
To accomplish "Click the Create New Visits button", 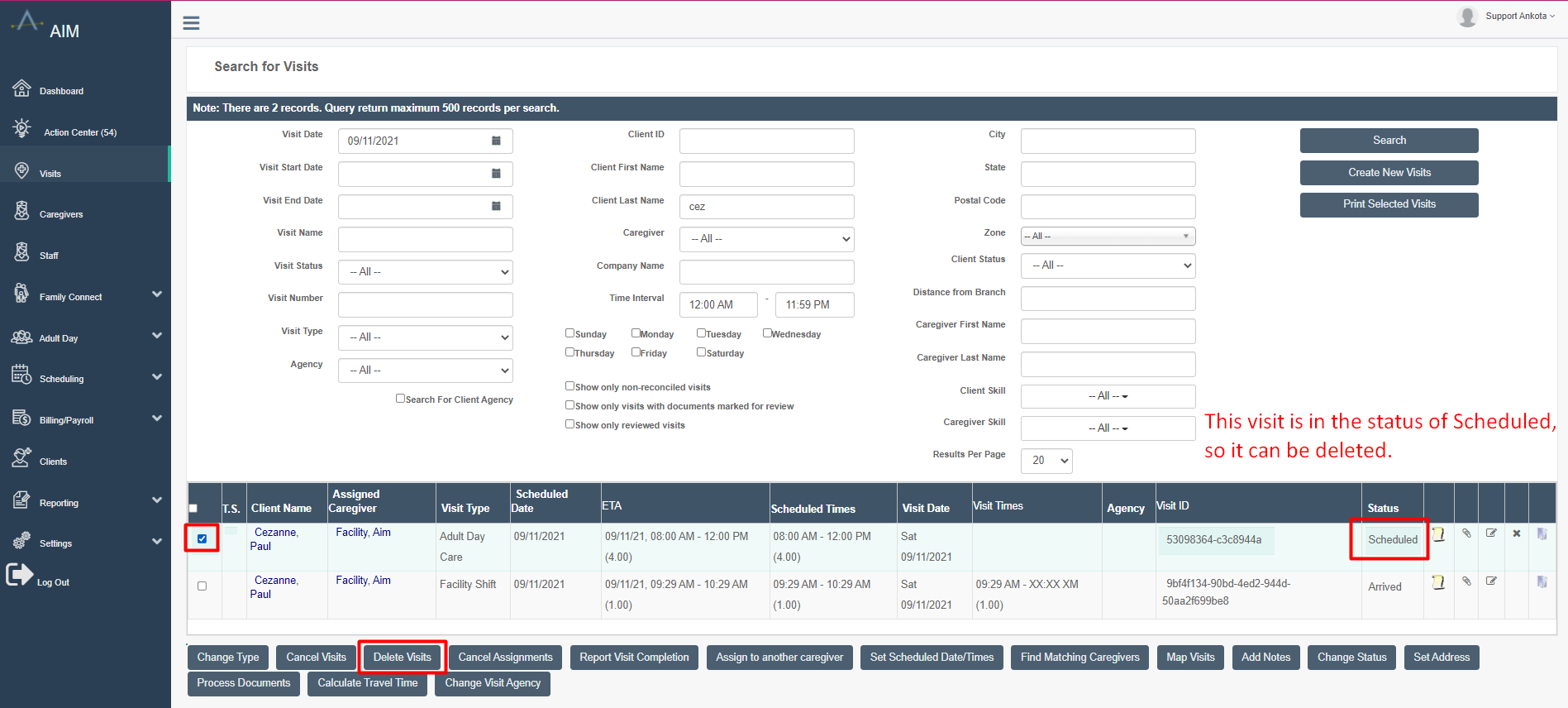I will pos(1389,173).
